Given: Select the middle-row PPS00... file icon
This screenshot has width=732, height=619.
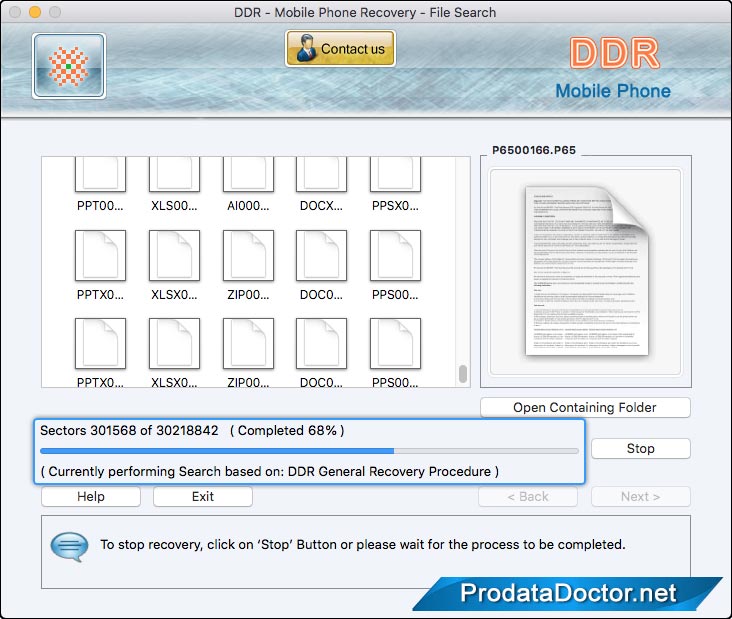Looking at the screenshot, I should point(395,255).
